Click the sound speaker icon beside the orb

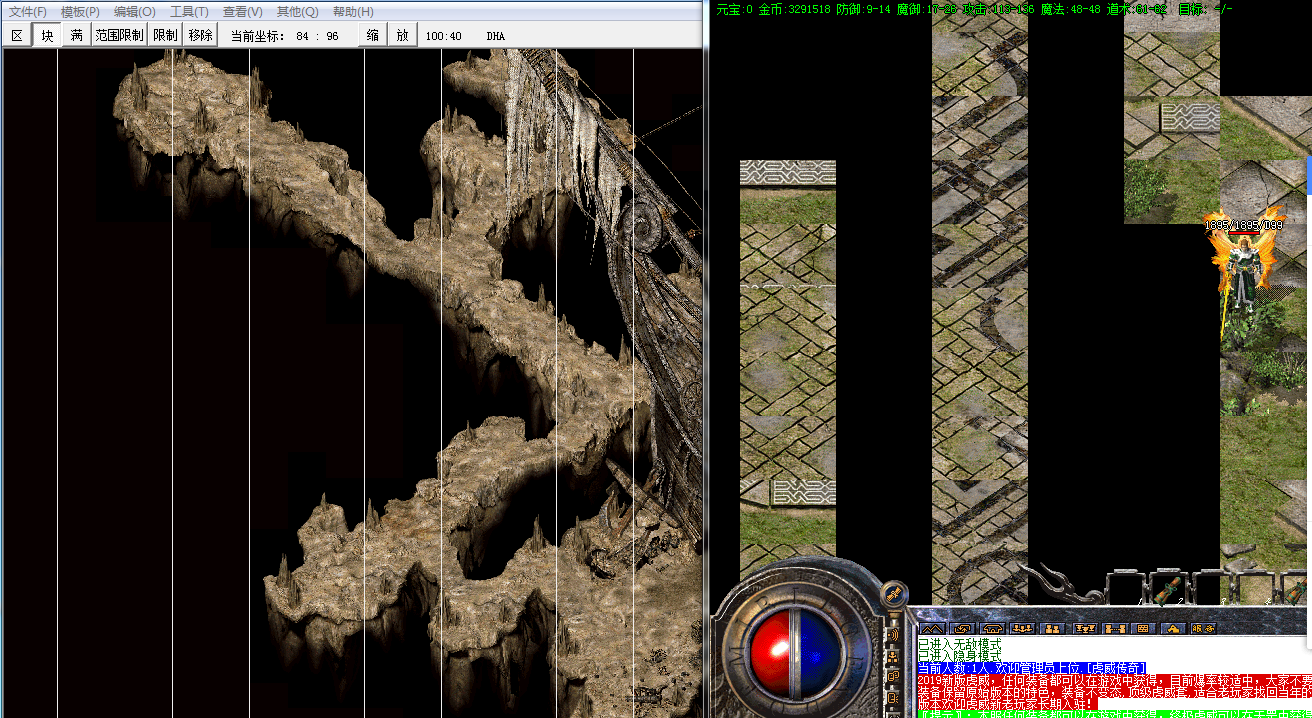pyautogui.click(x=891, y=635)
